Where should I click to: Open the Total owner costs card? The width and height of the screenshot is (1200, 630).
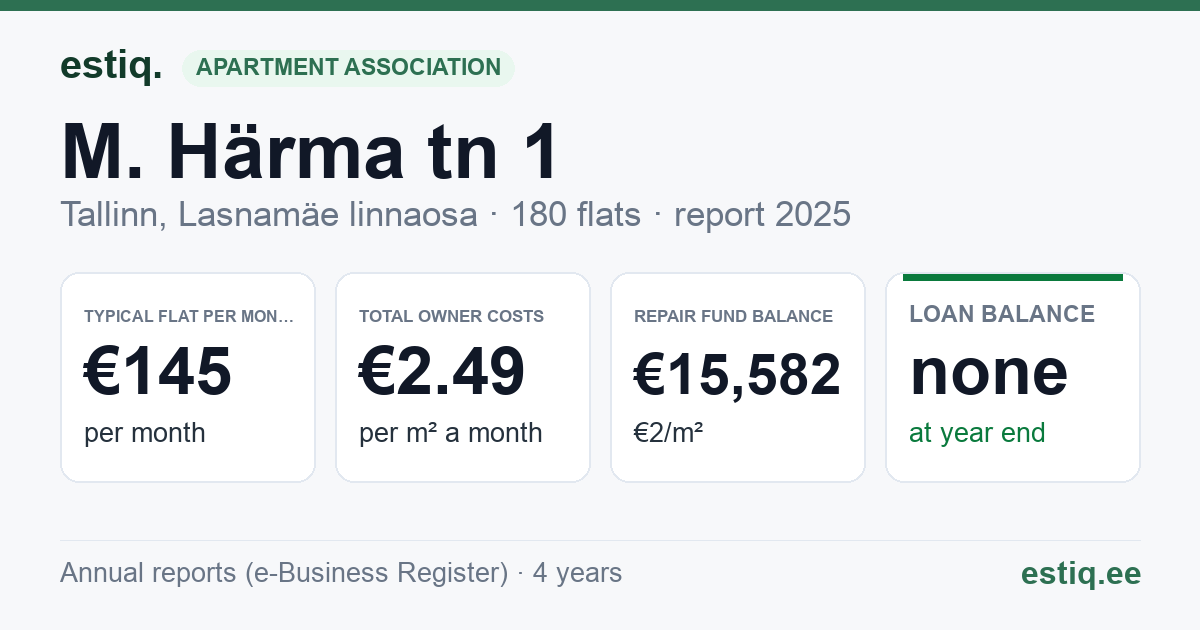click(x=463, y=377)
